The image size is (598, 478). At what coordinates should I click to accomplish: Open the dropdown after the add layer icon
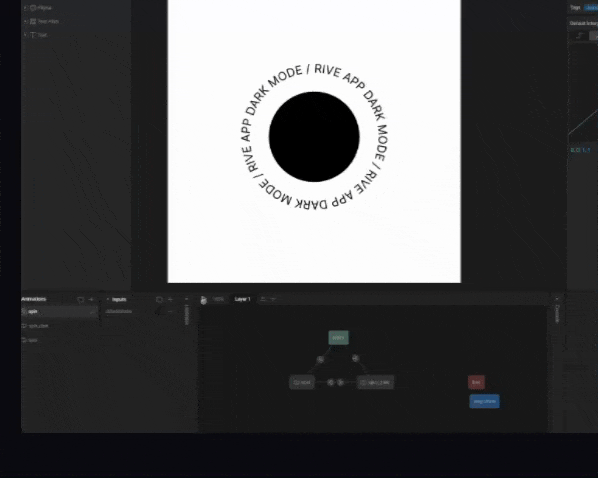(x=272, y=299)
